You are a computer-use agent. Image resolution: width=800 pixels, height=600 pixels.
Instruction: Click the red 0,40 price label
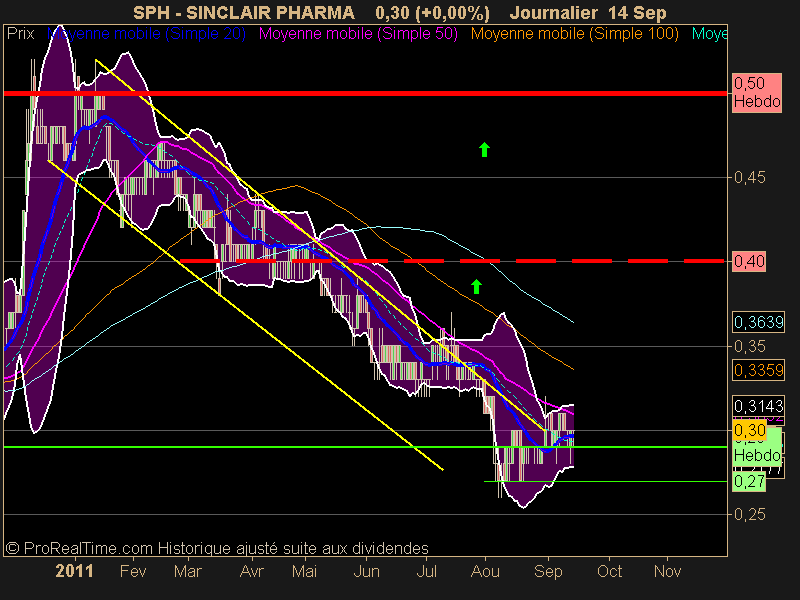[x=749, y=261]
